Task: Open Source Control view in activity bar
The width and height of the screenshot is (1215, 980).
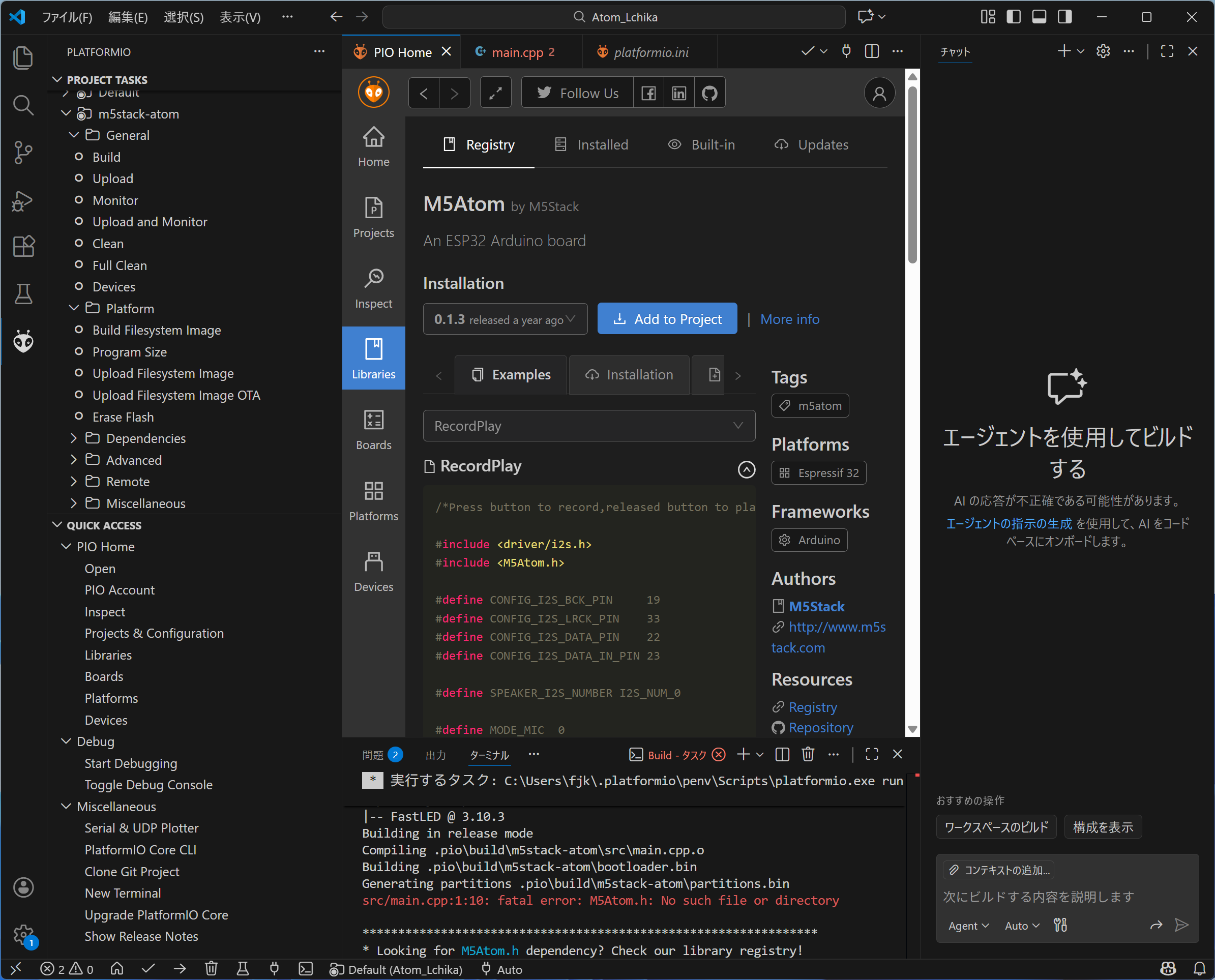Action: (23, 153)
